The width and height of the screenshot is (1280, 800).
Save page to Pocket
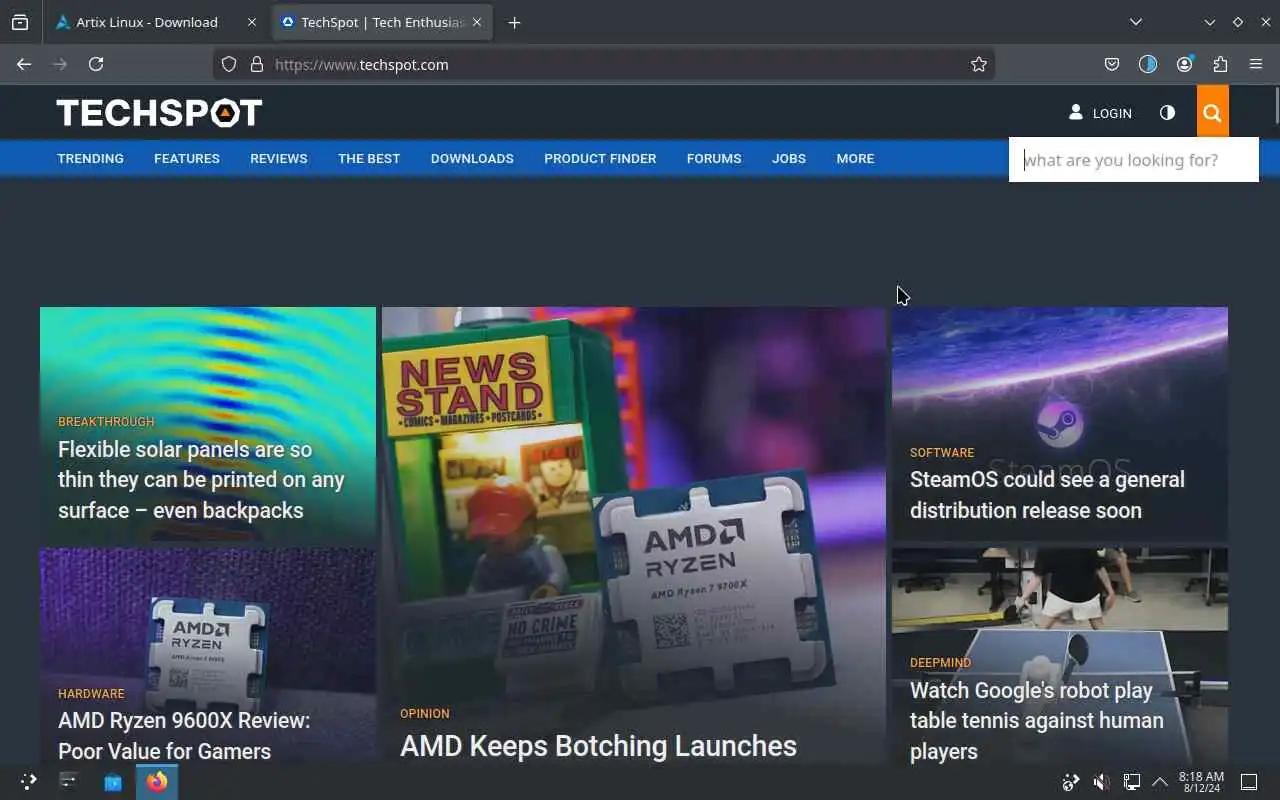[1112, 64]
